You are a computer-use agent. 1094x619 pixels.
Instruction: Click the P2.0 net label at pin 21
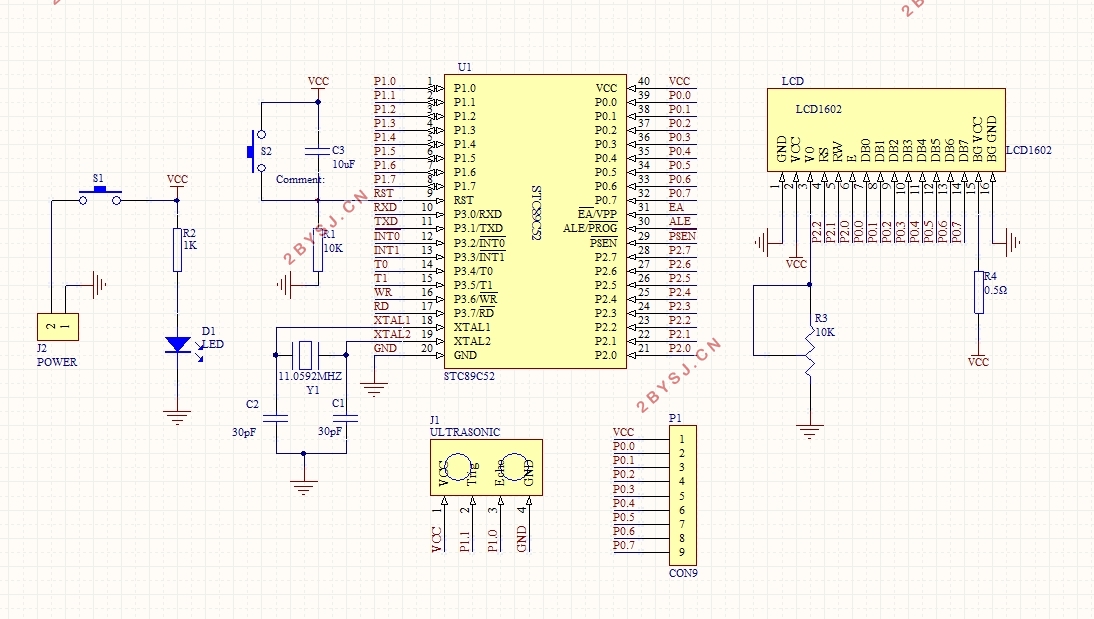pyautogui.click(x=680, y=348)
